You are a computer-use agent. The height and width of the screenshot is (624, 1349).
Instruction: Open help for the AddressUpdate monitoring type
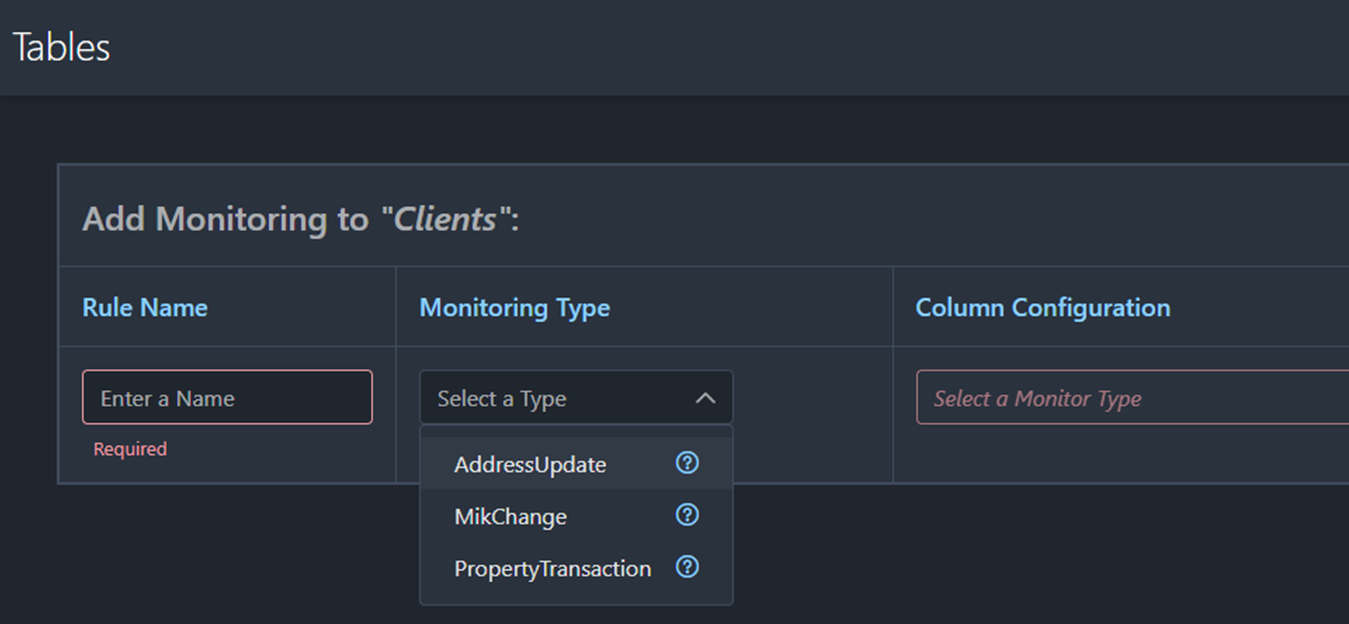(687, 462)
